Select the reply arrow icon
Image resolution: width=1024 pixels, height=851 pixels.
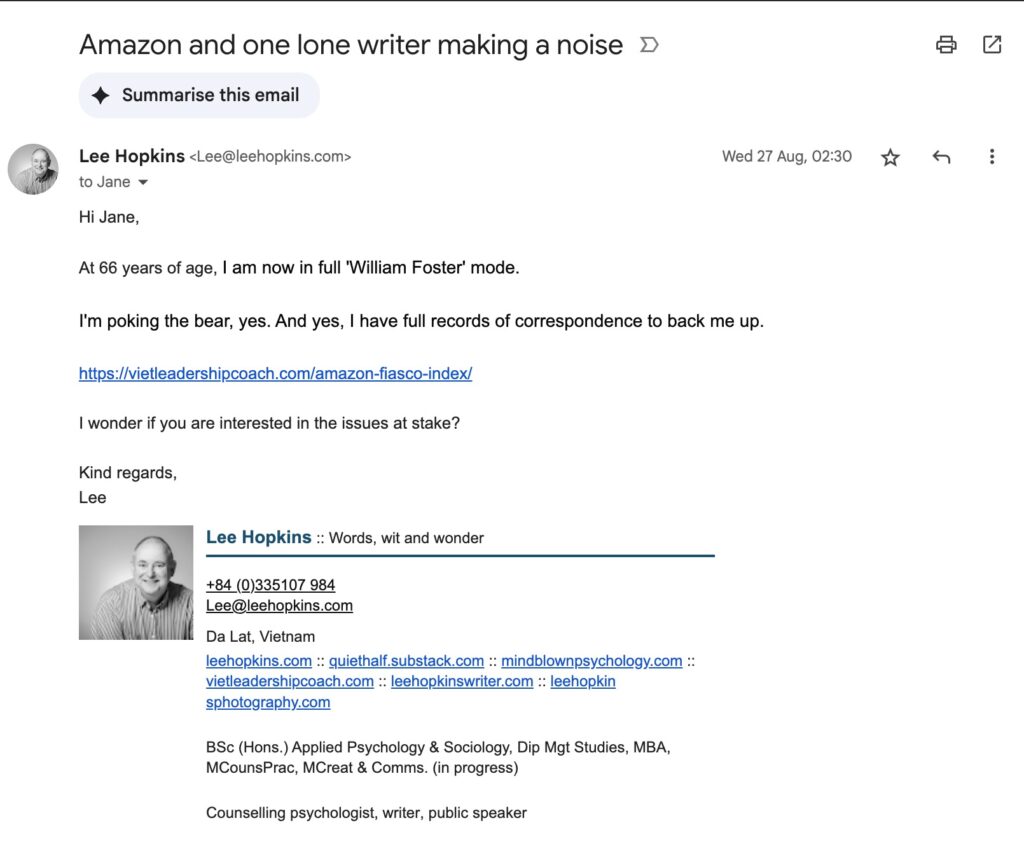(941, 157)
